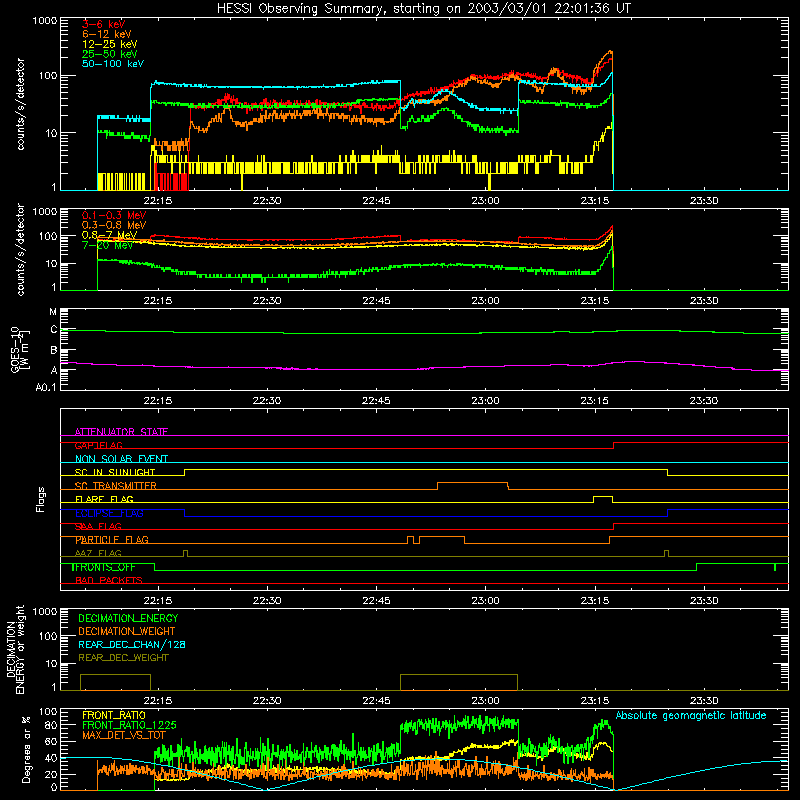Click the C class label on GOES axis

(x=54, y=330)
